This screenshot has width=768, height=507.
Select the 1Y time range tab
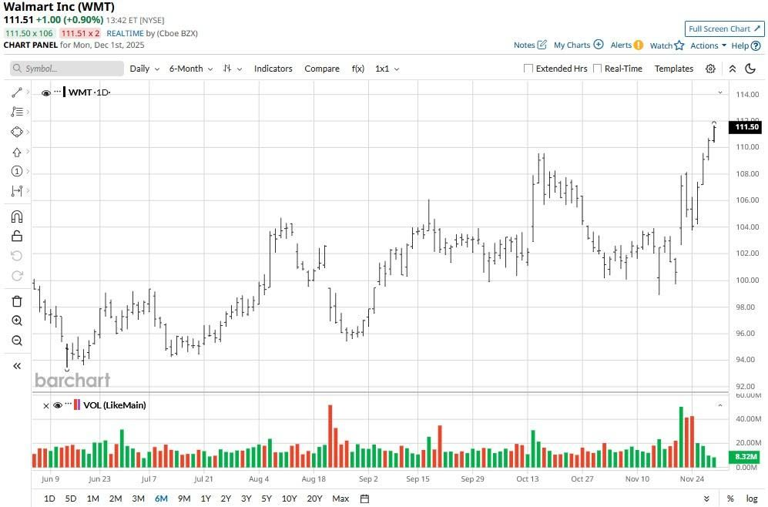(206, 498)
